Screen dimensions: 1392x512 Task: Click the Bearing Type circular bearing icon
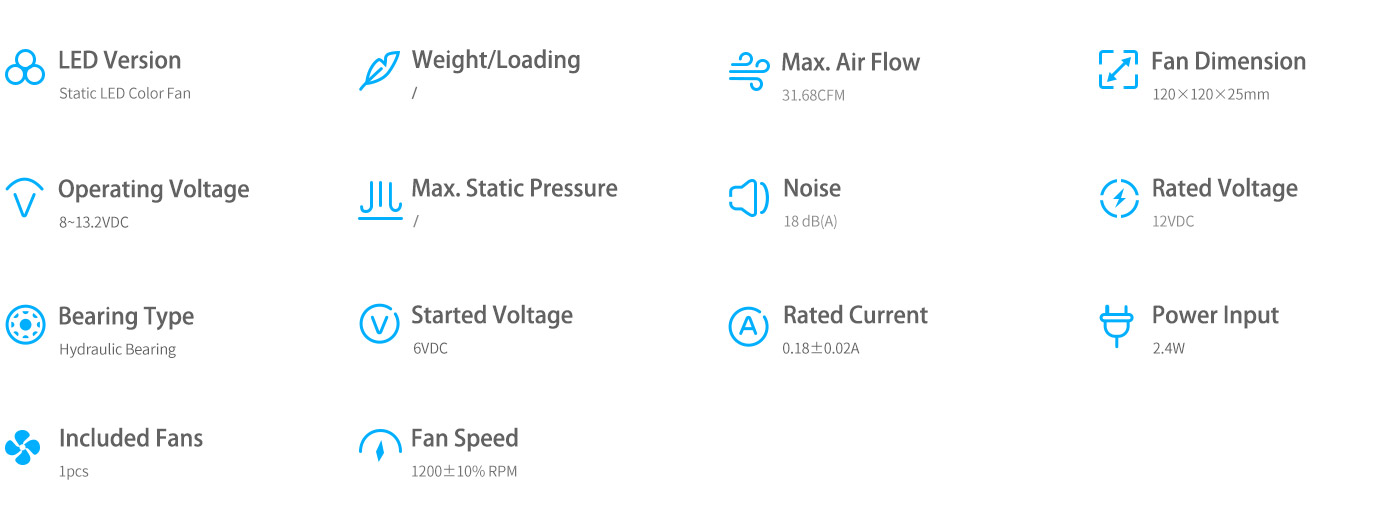pos(25,325)
